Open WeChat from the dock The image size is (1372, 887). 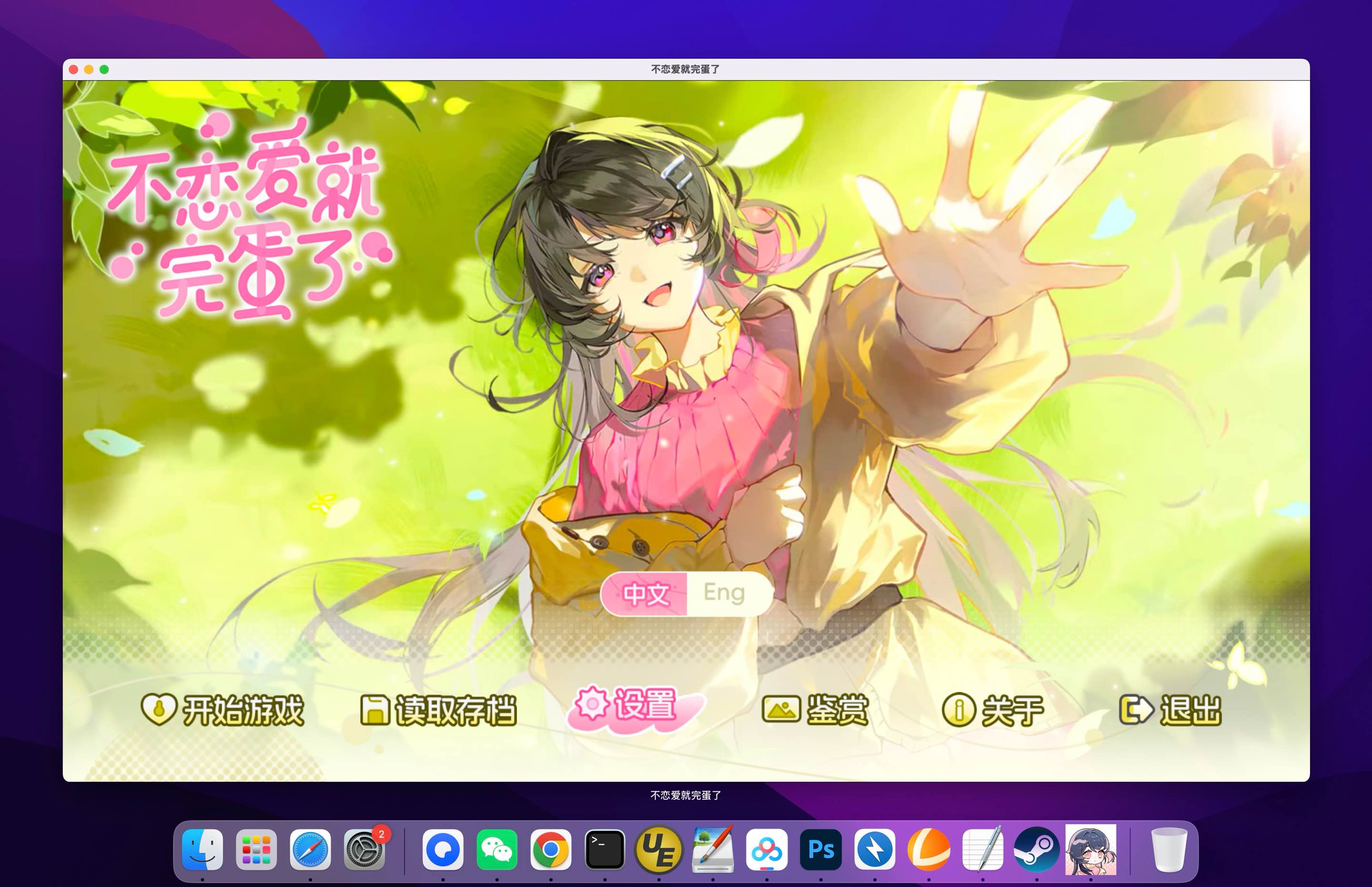(496, 849)
